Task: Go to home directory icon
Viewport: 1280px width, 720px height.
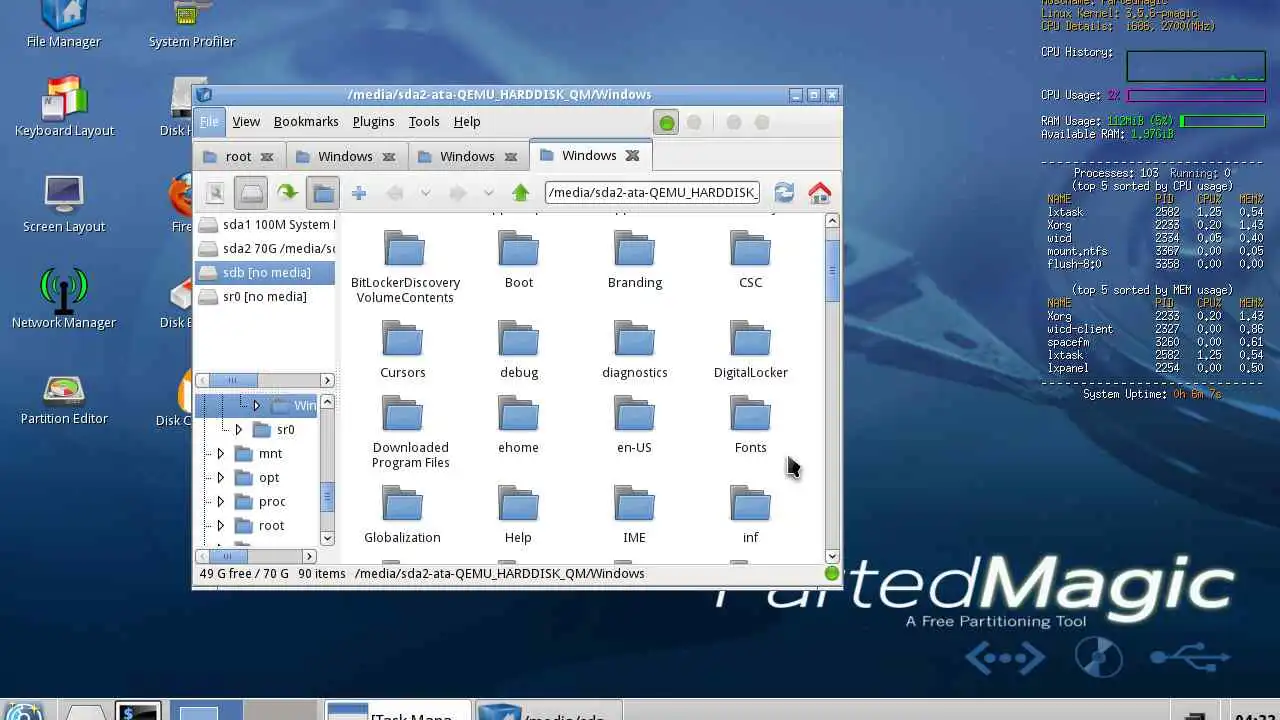Action: (x=819, y=193)
